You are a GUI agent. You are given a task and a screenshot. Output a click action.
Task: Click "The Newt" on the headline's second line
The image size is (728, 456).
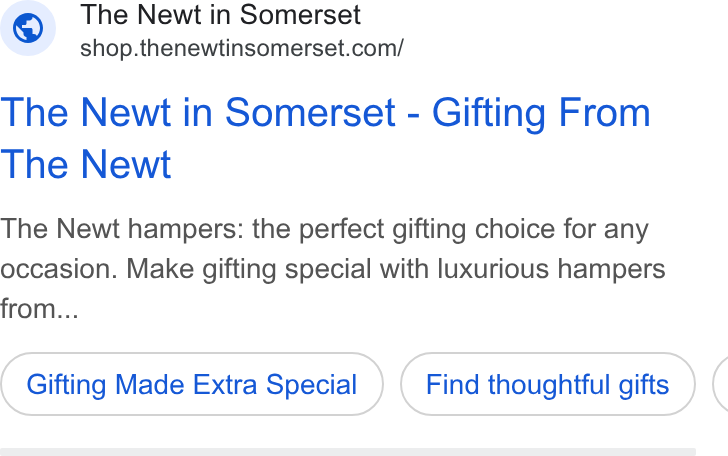[x=86, y=164]
